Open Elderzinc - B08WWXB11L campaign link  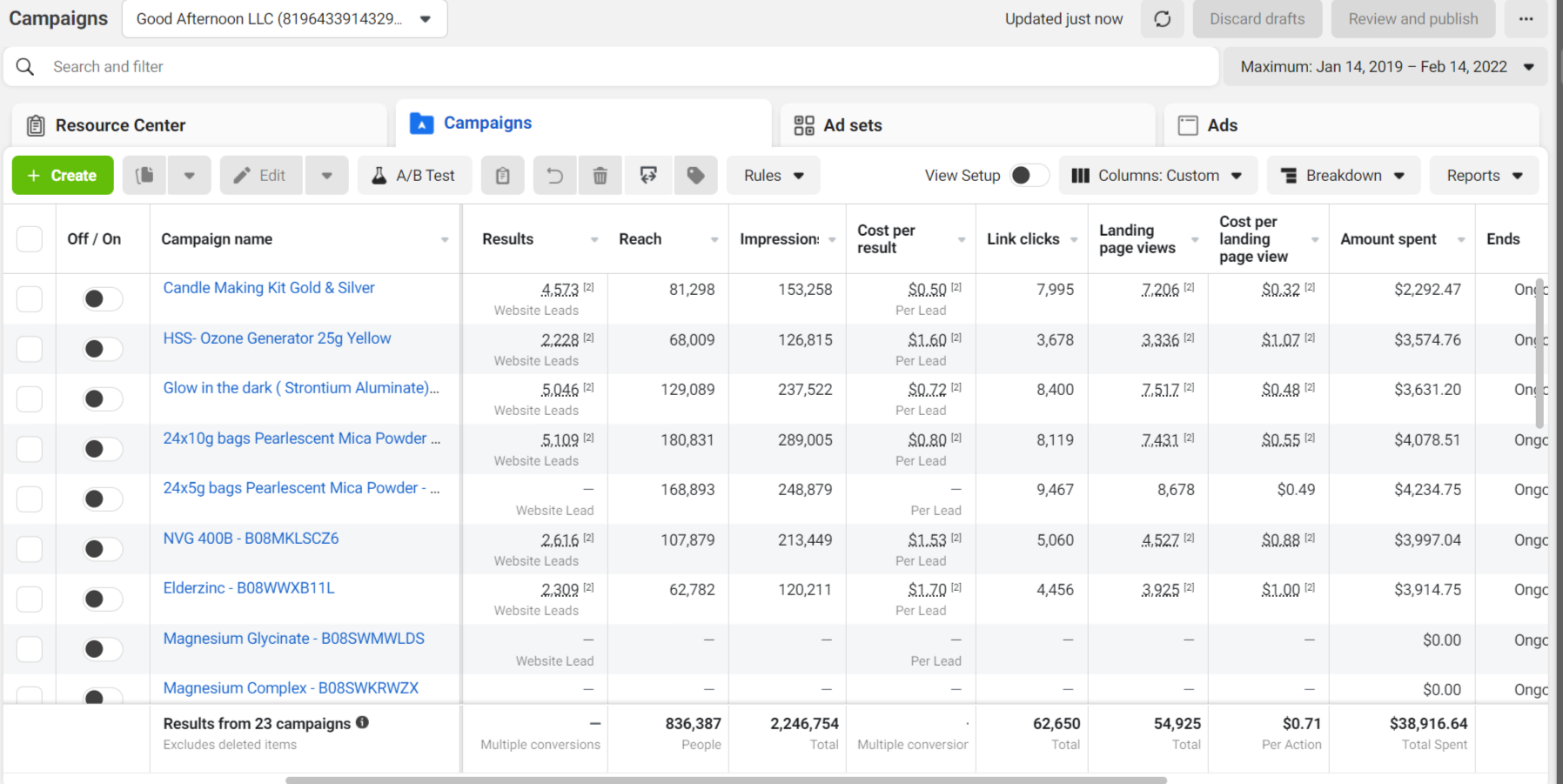249,588
